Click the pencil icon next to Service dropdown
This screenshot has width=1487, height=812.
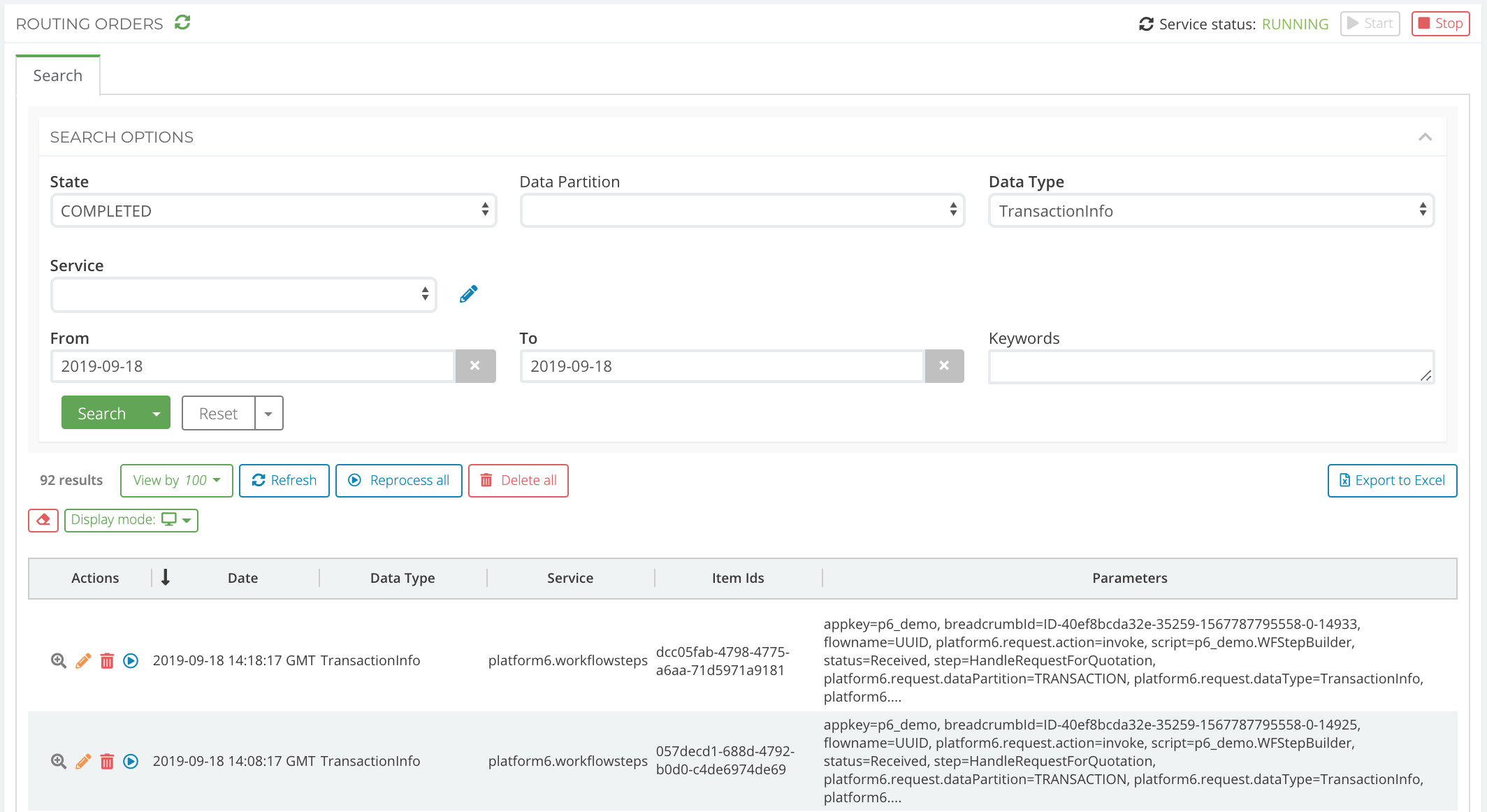pos(469,294)
